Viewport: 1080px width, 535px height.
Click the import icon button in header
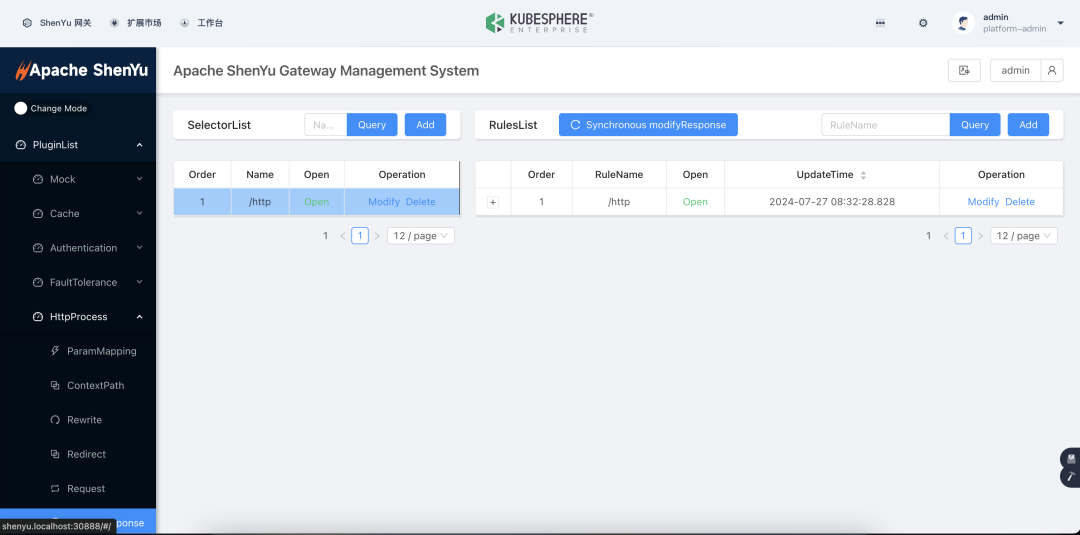coord(964,70)
